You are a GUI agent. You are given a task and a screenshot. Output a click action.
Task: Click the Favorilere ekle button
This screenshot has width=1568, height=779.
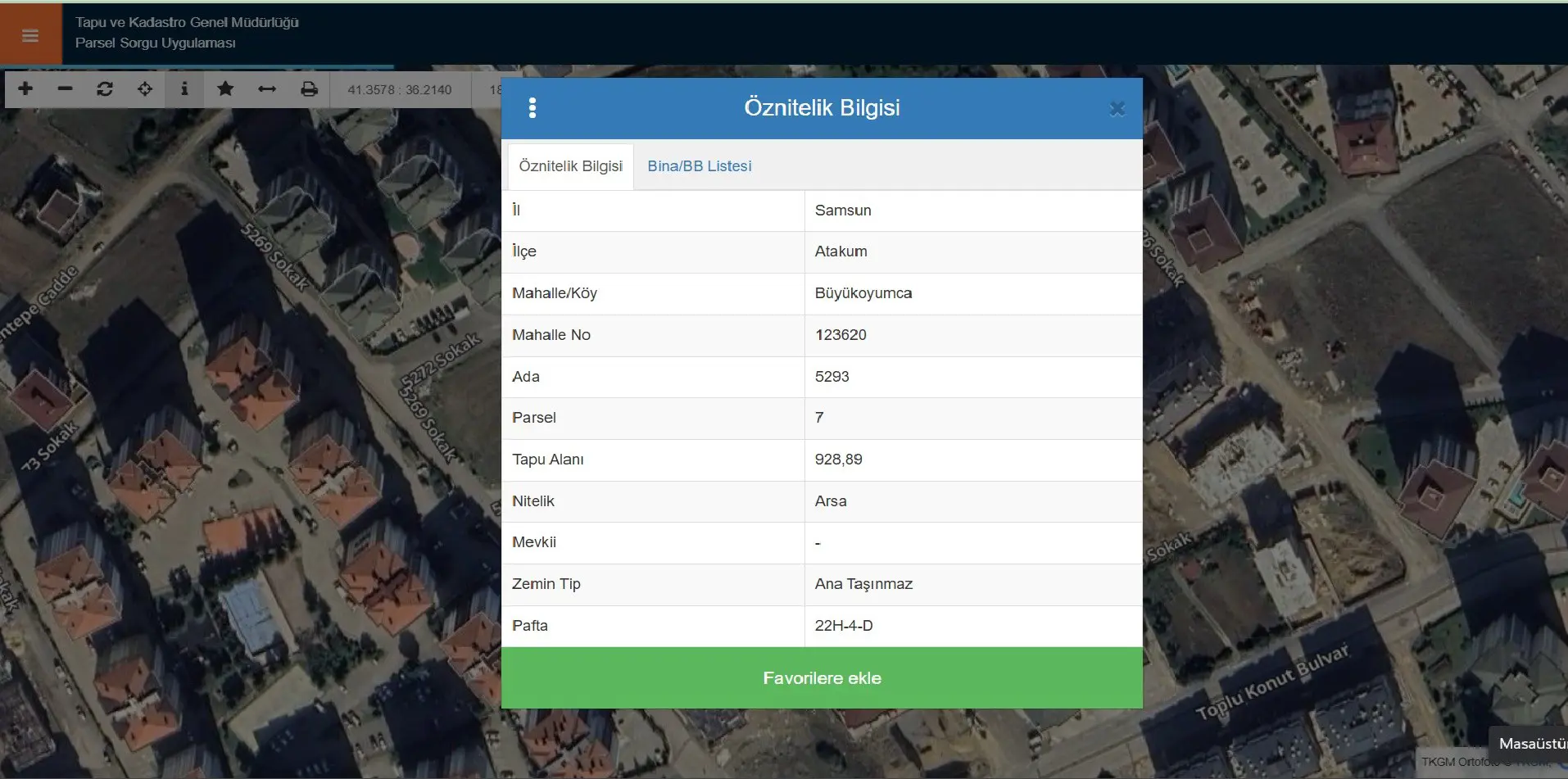coord(822,678)
